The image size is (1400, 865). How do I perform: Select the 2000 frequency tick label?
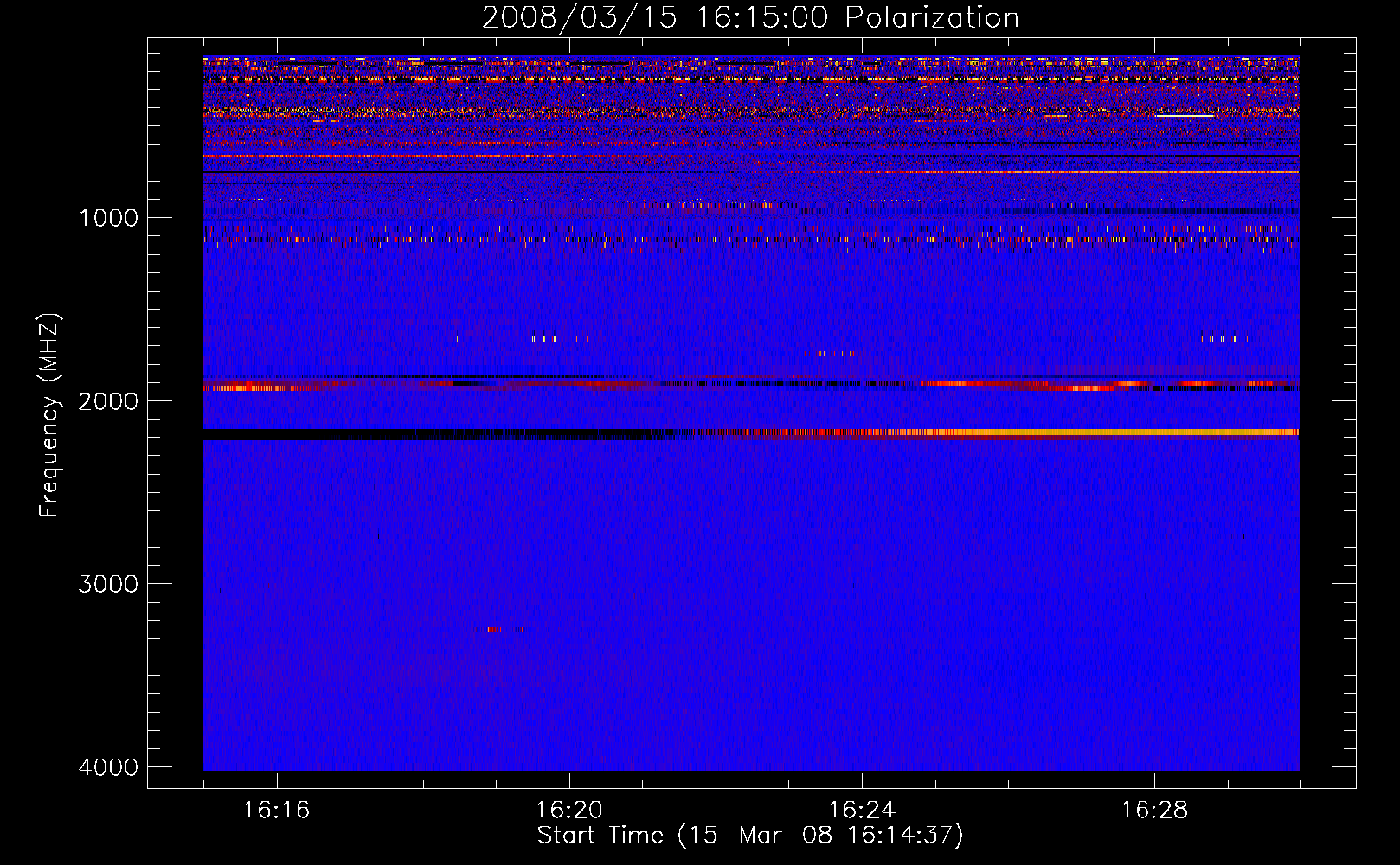108,401
